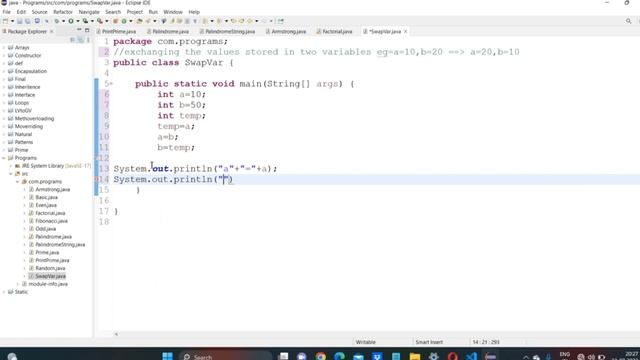
Task: Collapse All in Package Explorer toolbar
Action: tap(73, 40)
